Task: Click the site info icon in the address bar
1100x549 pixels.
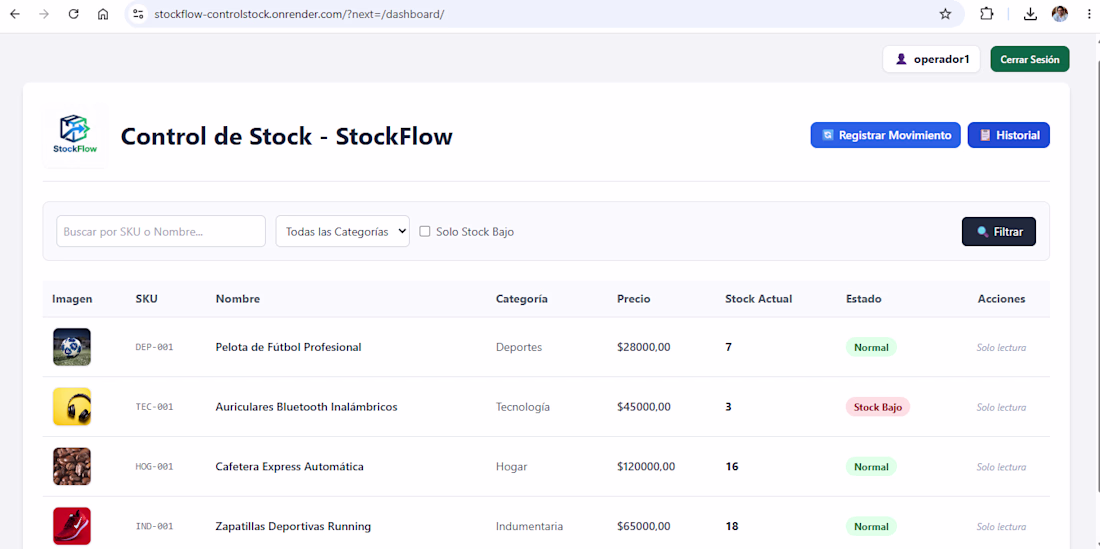Action: pos(138,14)
